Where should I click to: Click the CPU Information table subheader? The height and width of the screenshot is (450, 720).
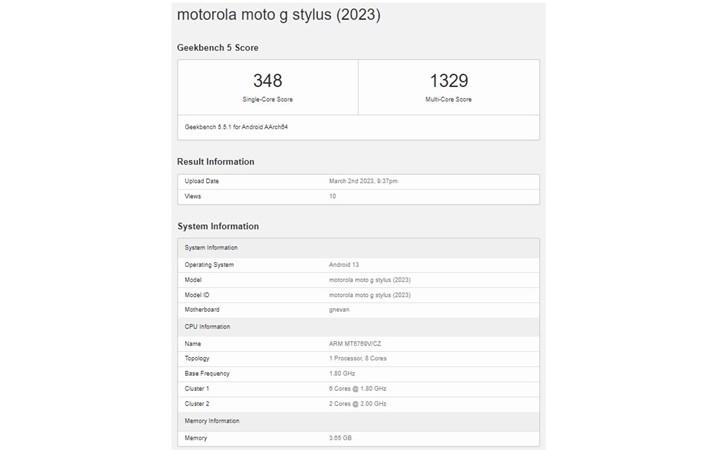(207, 326)
